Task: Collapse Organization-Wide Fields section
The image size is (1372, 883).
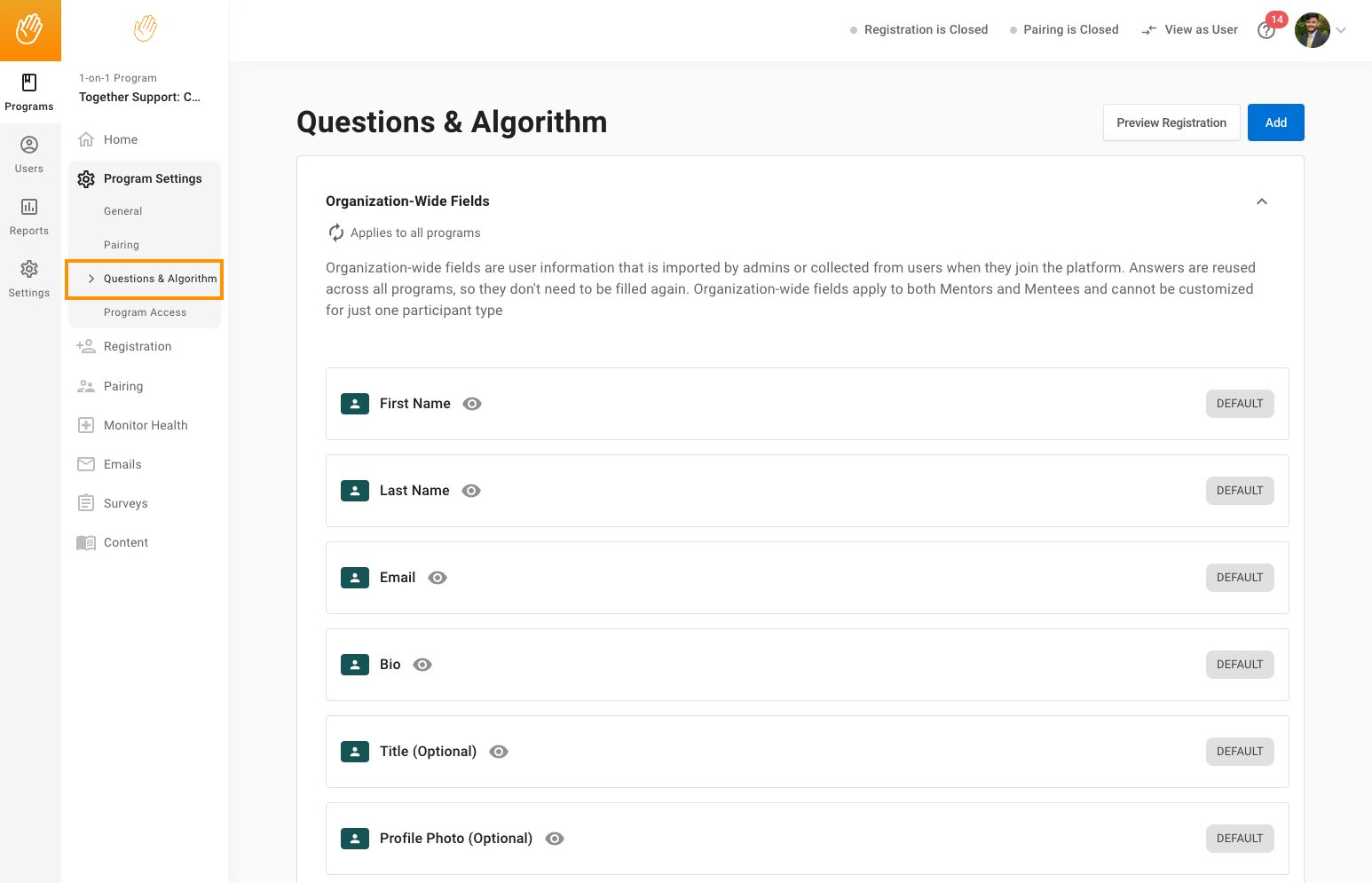Action: [1261, 201]
